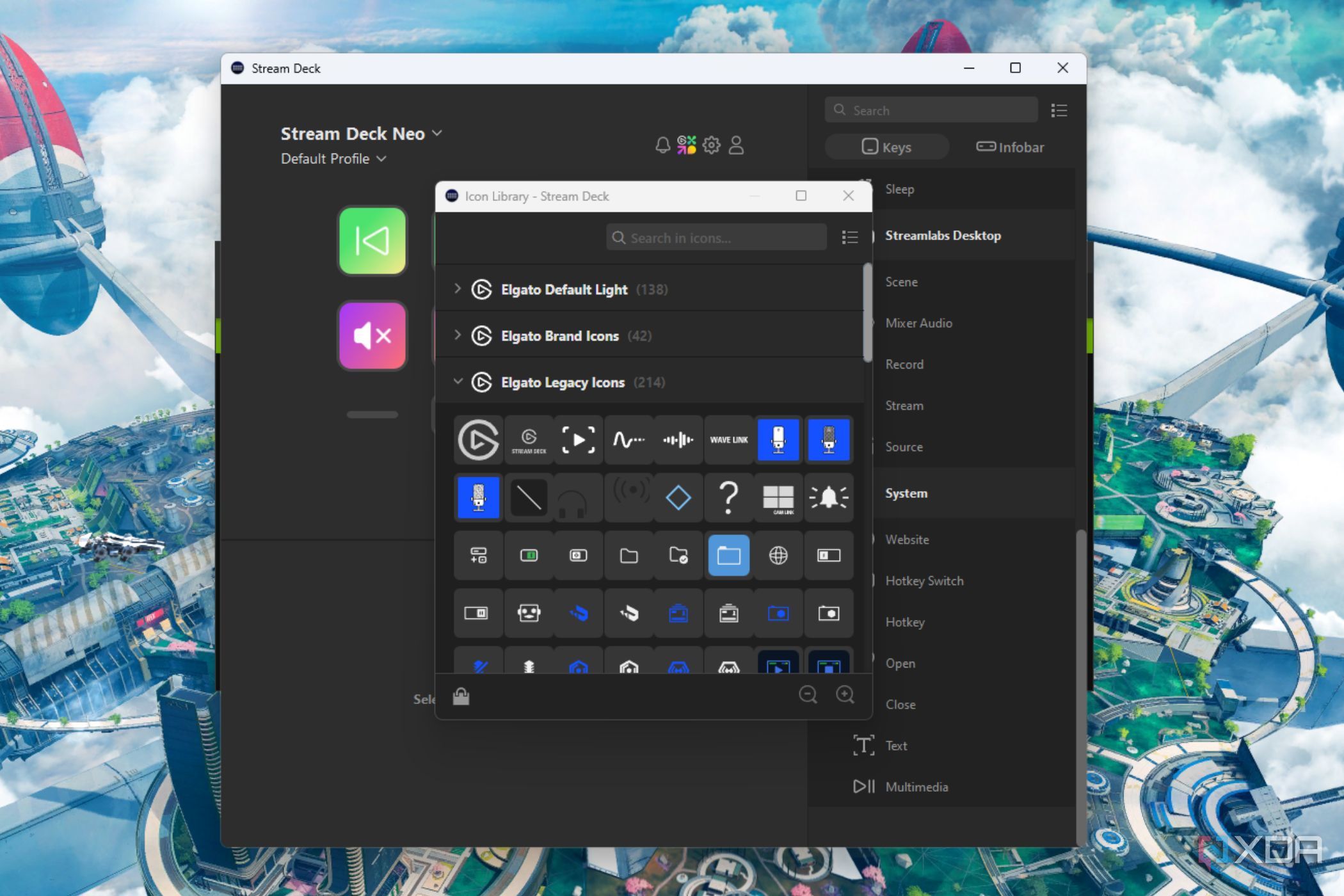Open Stream Deck notifications bell
1344x896 pixels.
click(662, 145)
